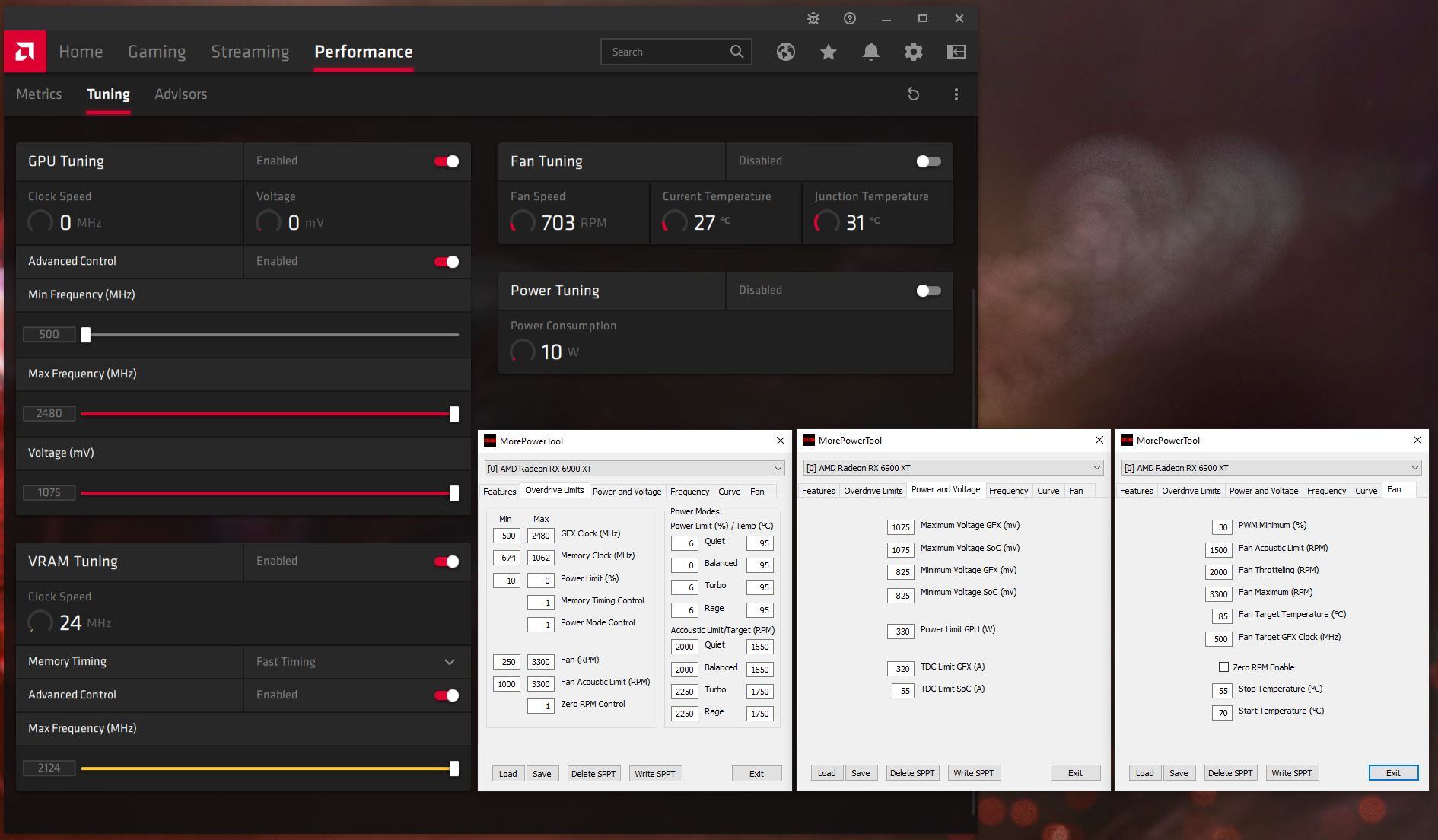
Task: Click Load in the first MorePowerTool window
Action: pos(508,774)
